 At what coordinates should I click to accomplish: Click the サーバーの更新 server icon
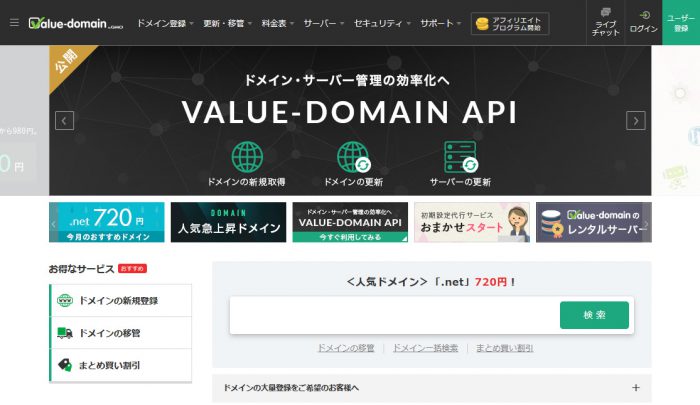tap(461, 157)
